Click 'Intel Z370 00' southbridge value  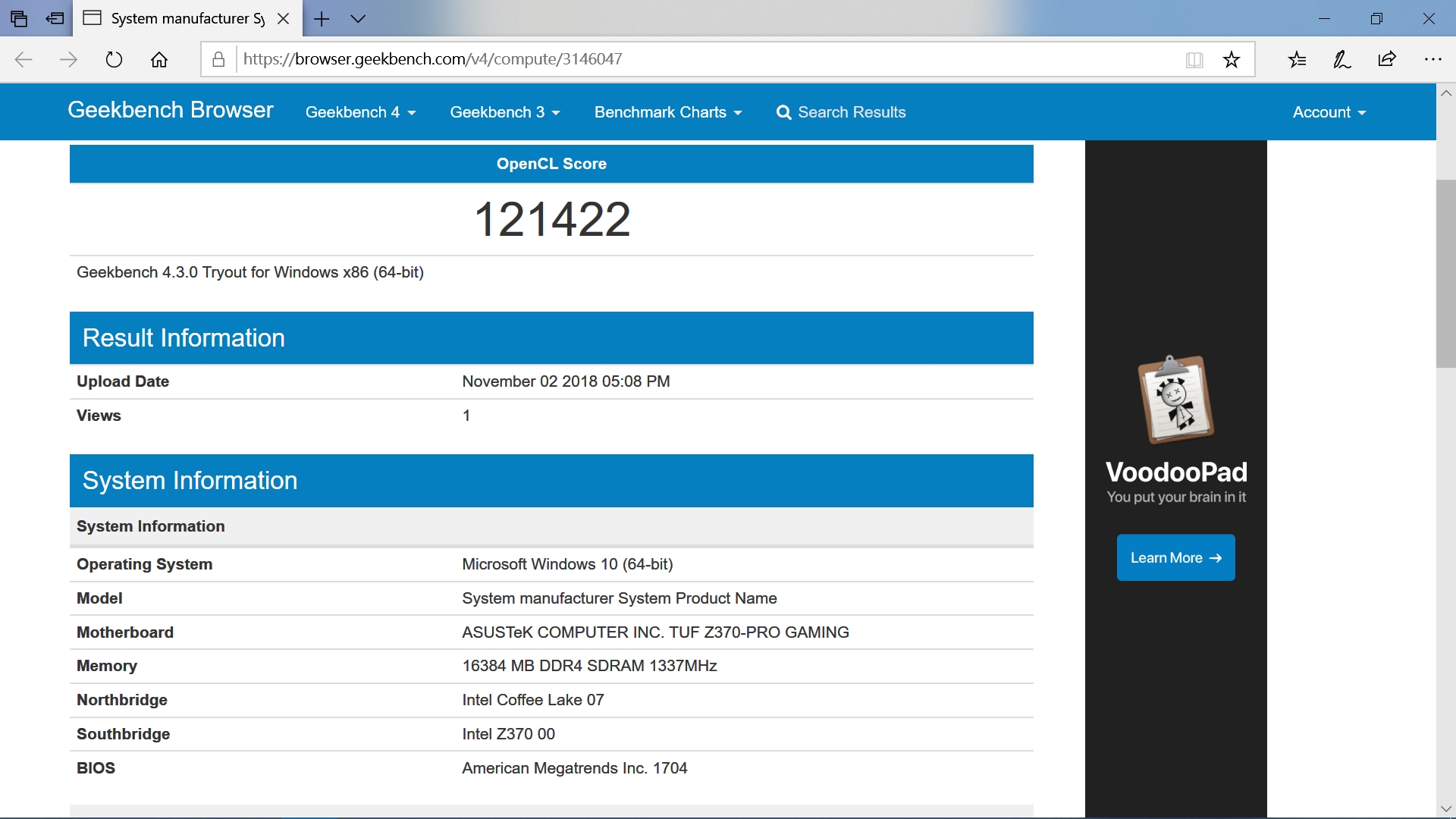click(508, 734)
